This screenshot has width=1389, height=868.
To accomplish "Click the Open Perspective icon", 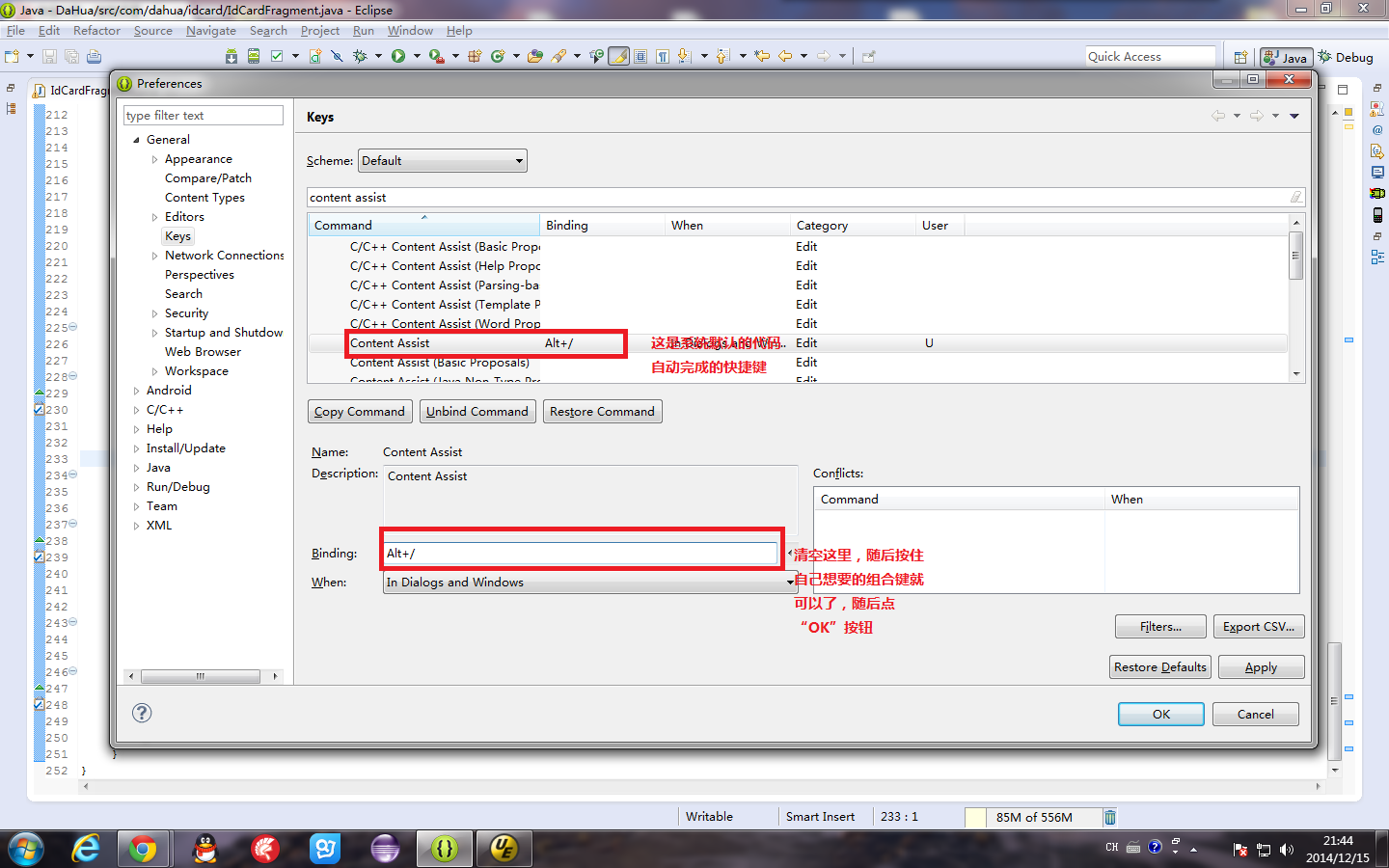I will (x=1240, y=57).
